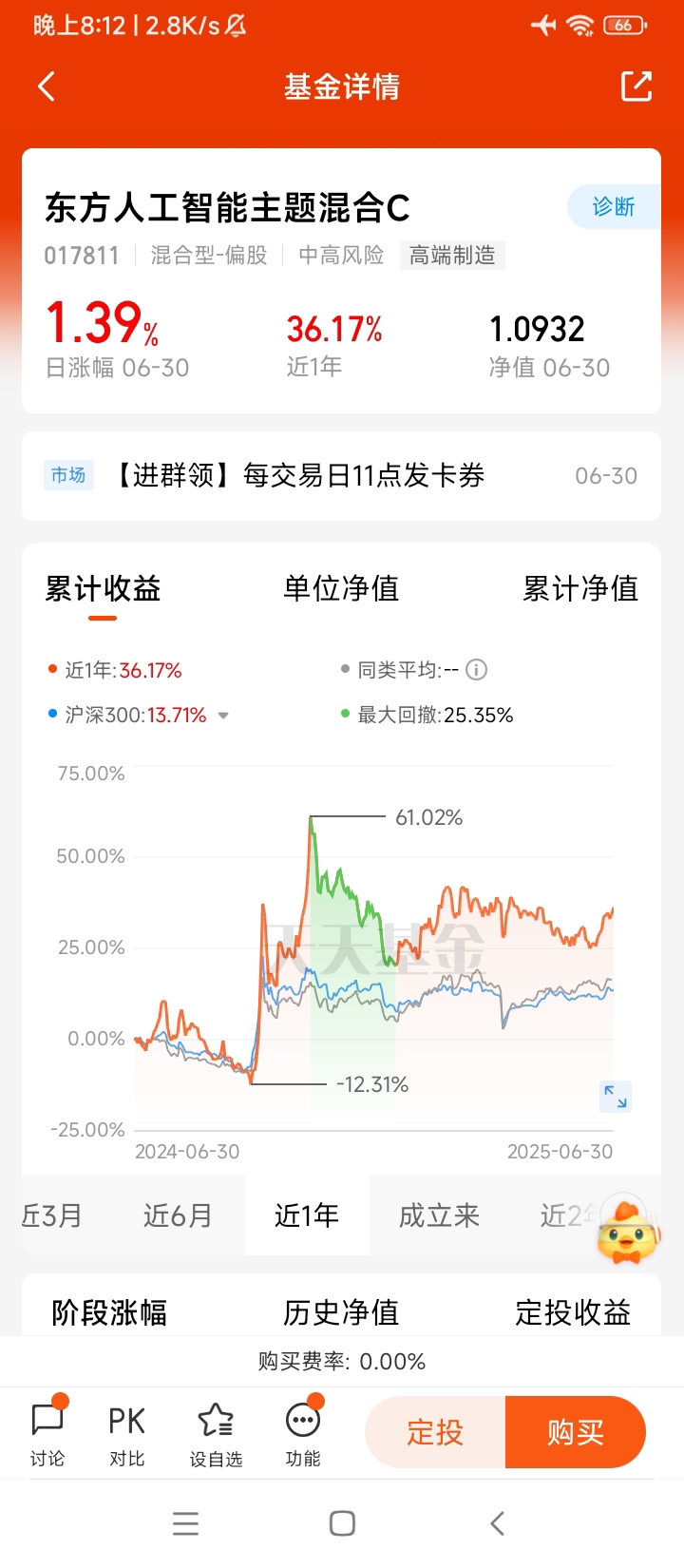Tap the 购买 buy button

(x=576, y=1432)
